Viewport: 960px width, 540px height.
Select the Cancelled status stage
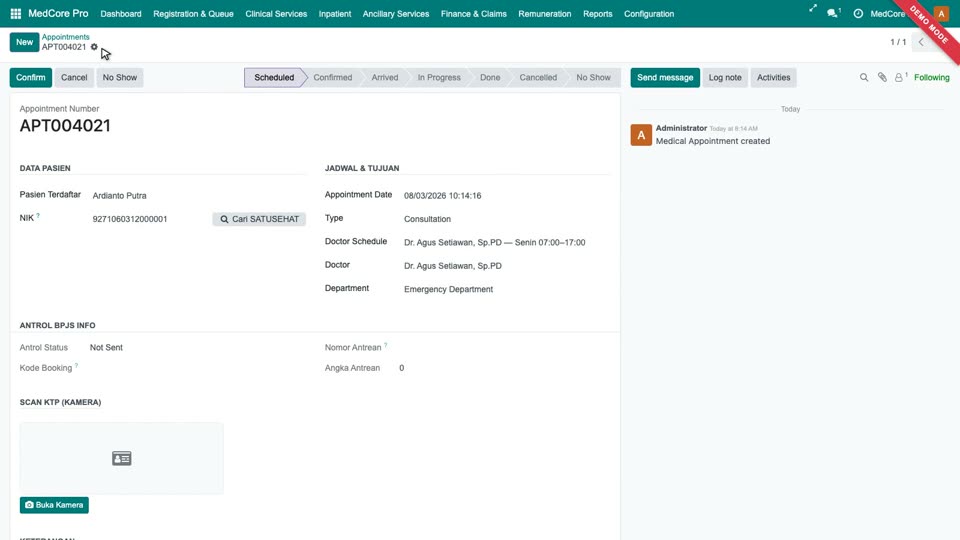538,78
